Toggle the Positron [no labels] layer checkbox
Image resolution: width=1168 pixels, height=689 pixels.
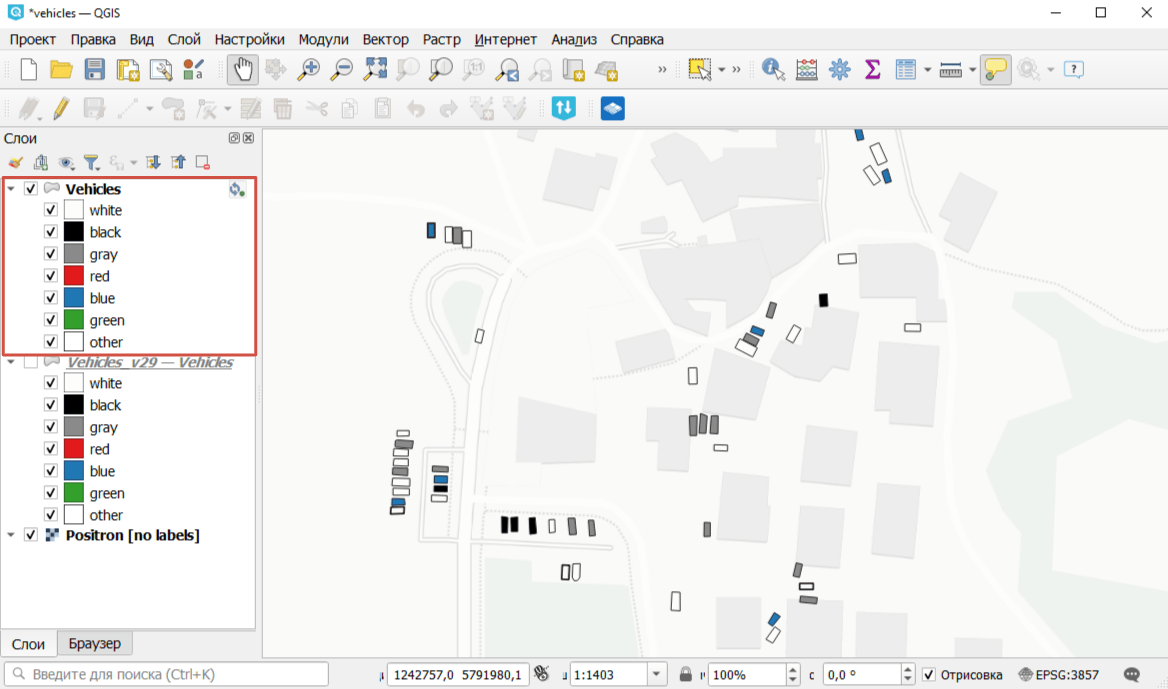31,535
